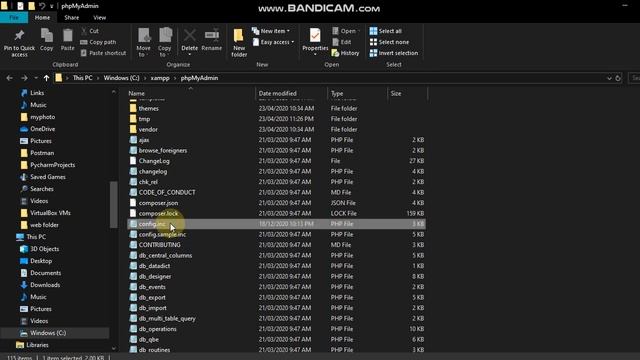Go up one folder level
640x360 pixels.
click(47, 78)
